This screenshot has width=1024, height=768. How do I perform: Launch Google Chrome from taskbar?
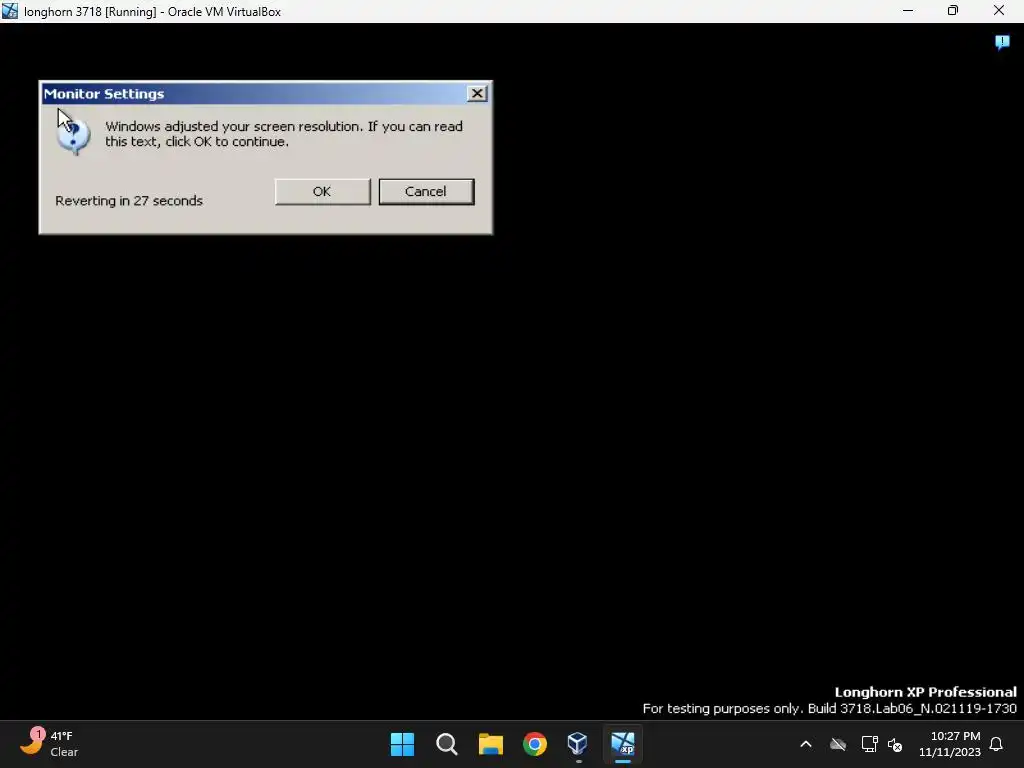click(x=535, y=744)
